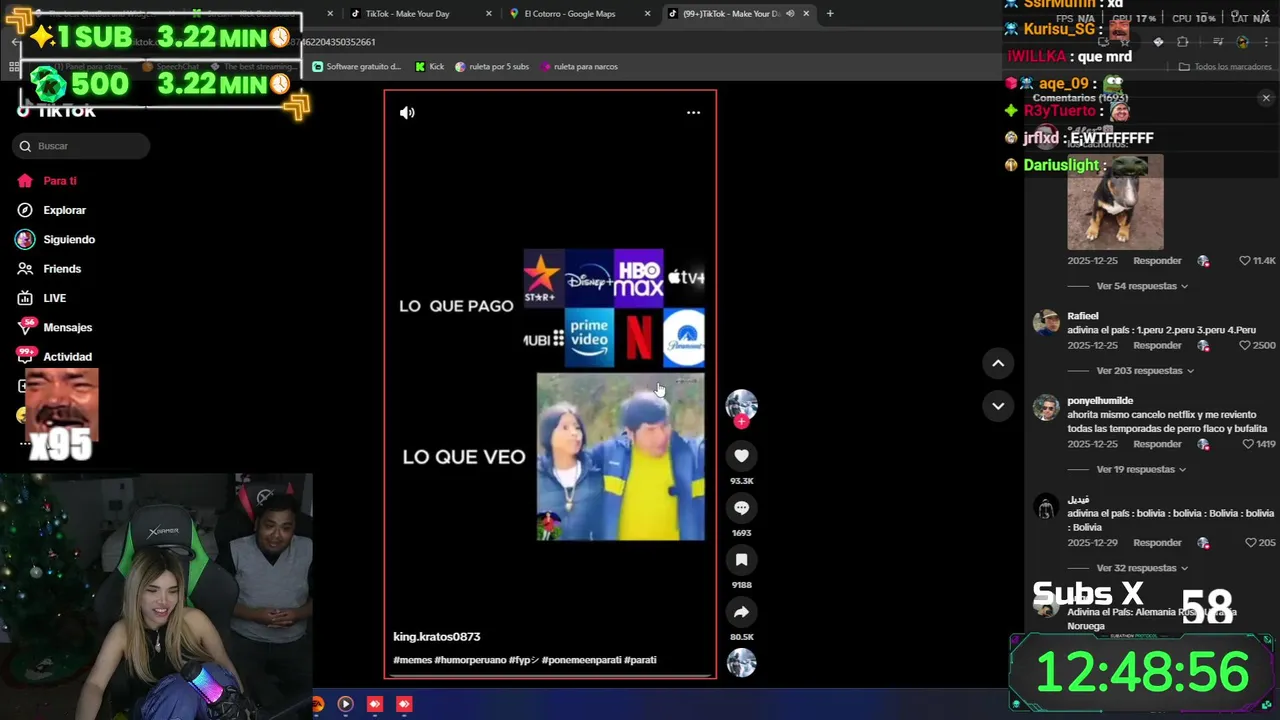Reply to the Bolivia comment dated 2025-12-29
This screenshot has height=720, width=1280.
tap(1157, 543)
